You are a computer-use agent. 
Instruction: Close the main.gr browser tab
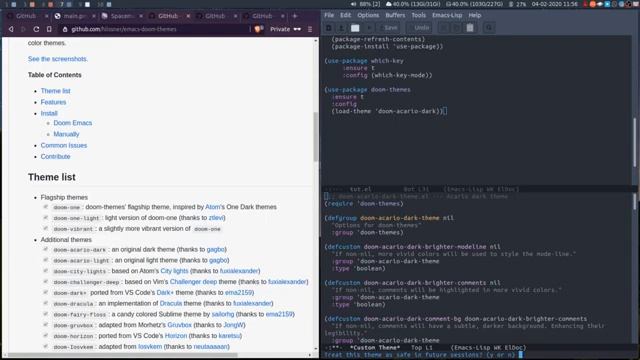tap(93, 16)
